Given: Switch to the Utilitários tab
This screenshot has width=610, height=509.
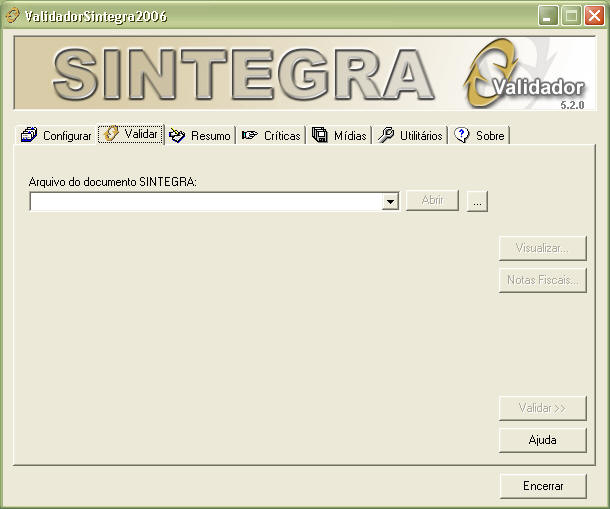Looking at the screenshot, I should [410, 135].
